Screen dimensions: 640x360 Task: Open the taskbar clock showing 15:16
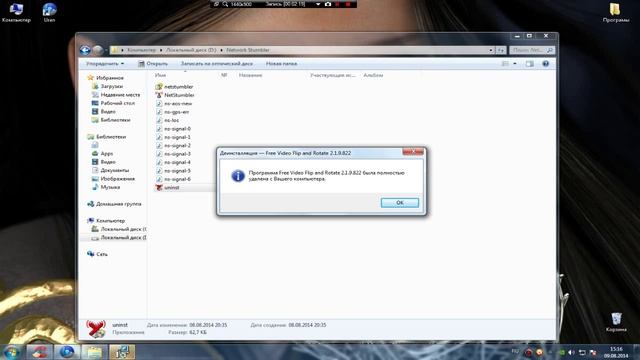[616, 352]
